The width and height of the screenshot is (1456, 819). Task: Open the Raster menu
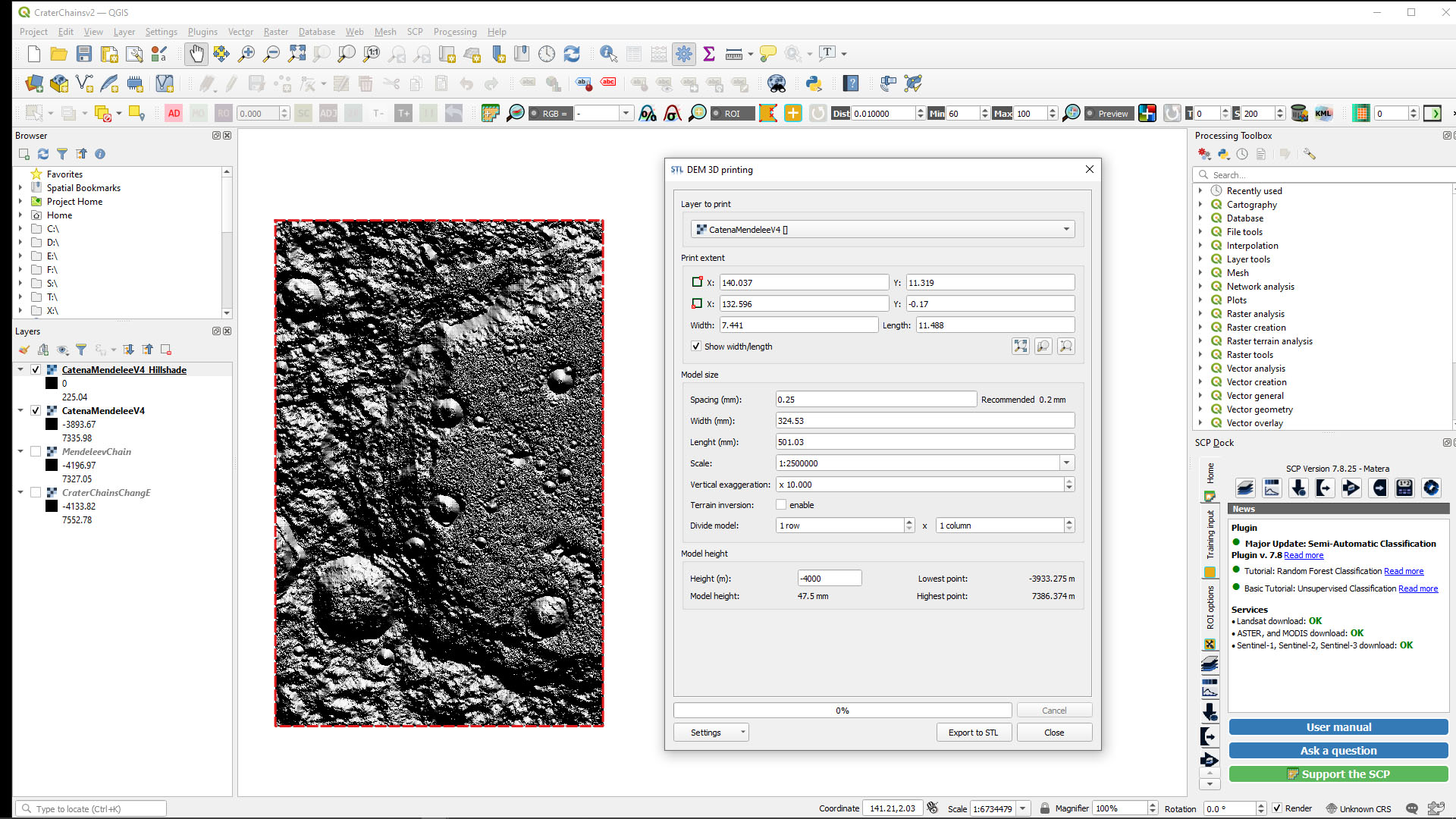coord(276,32)
